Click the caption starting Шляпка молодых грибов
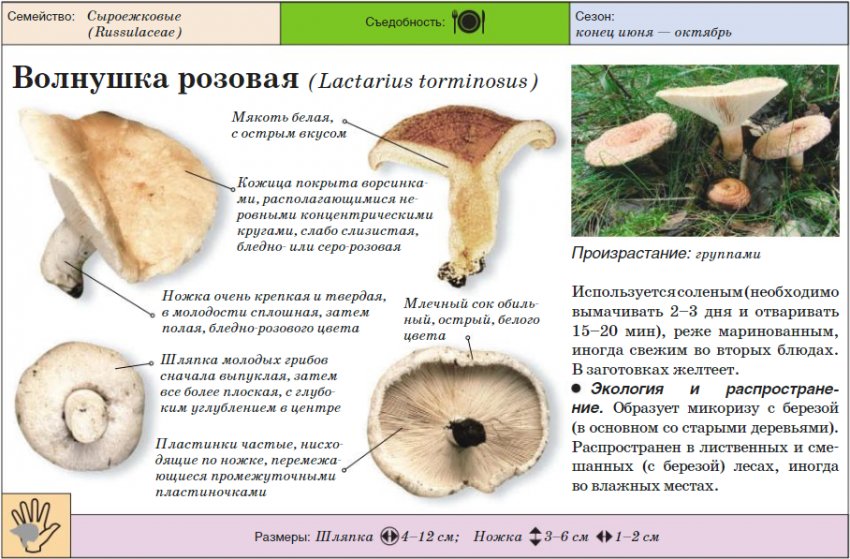Viewport: 850px width, 559px height. click(250, 384)
